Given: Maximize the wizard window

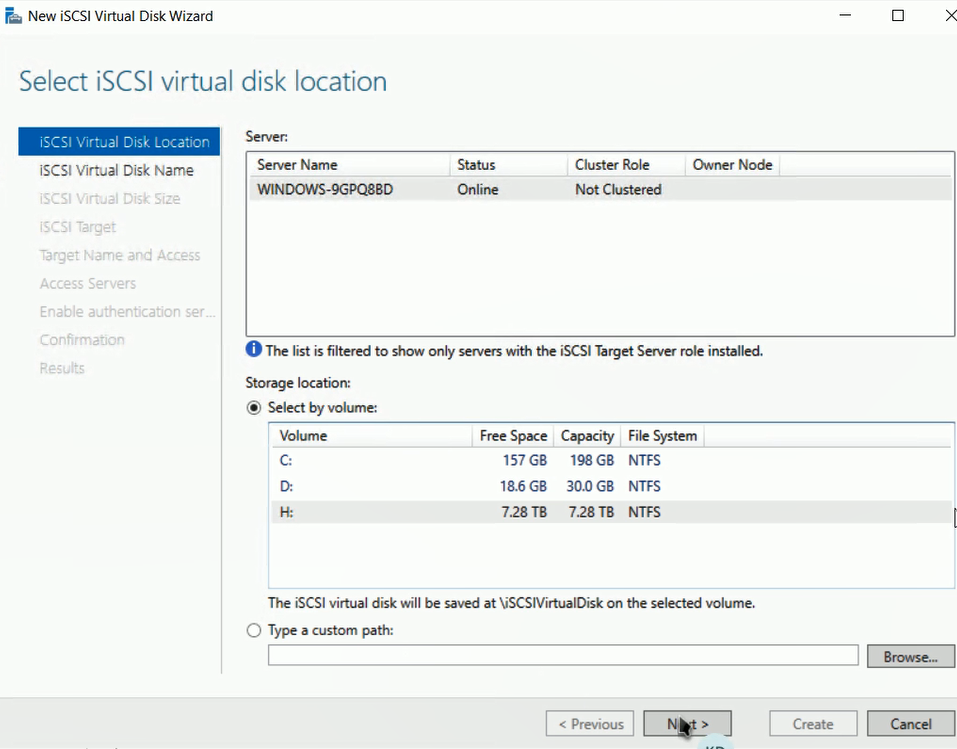Looking at the screenshot, I should [898, 16].
